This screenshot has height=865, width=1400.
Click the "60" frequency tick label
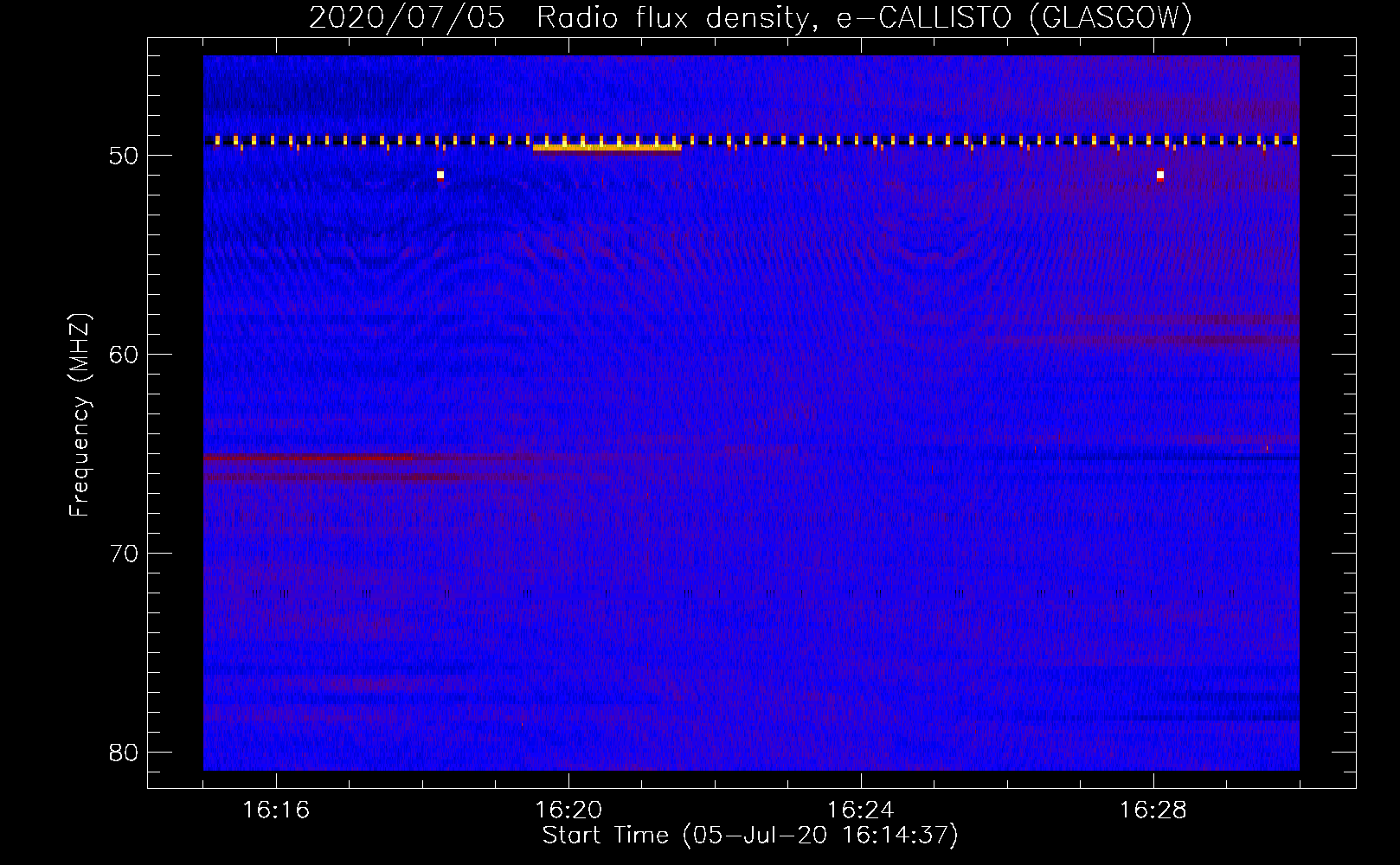click(x=124, y=355)
